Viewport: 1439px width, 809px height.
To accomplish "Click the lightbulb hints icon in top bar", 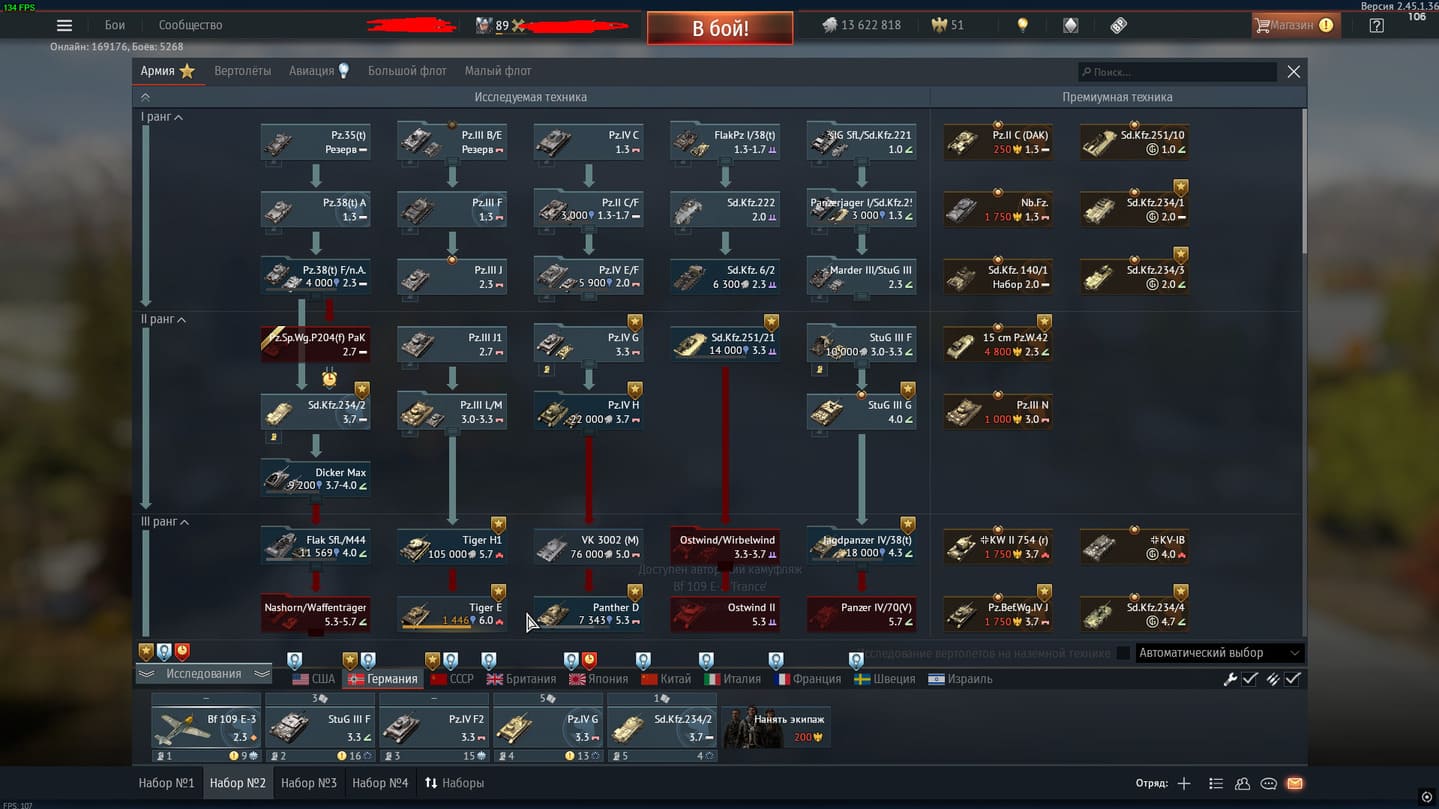I will point(1022,26).
